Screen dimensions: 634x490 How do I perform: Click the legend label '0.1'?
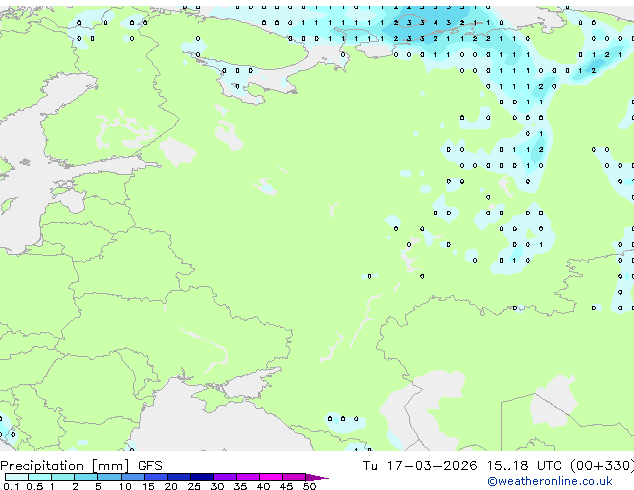(11, 486)
